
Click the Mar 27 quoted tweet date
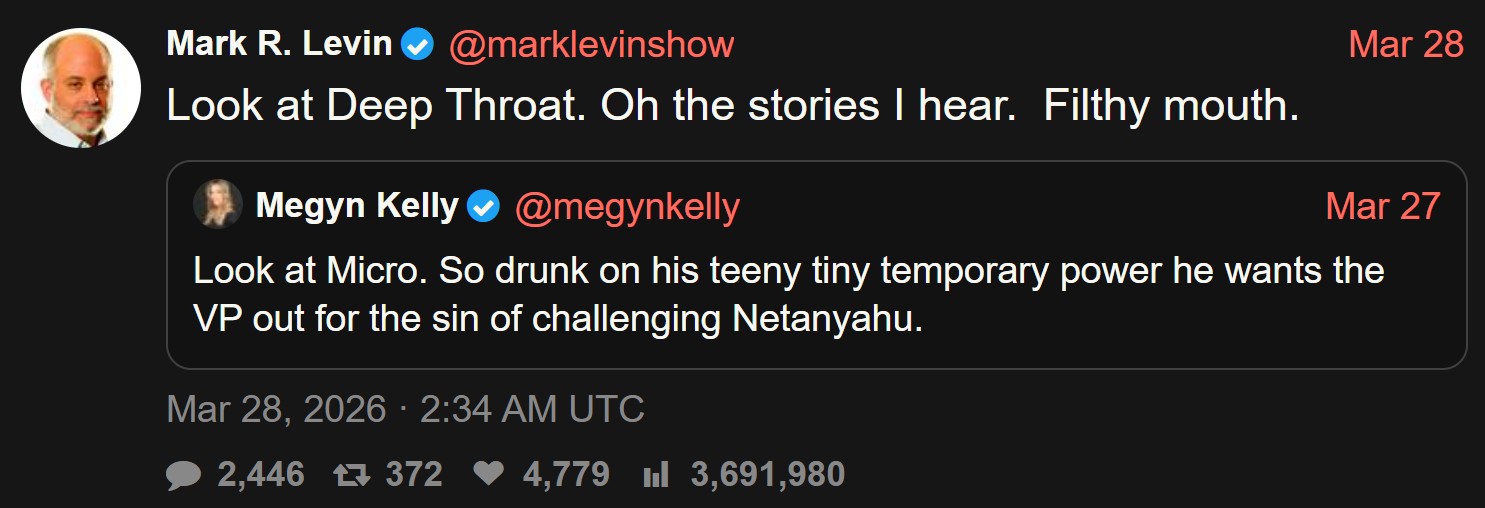pyautogui.click(x=1382, y=206)
